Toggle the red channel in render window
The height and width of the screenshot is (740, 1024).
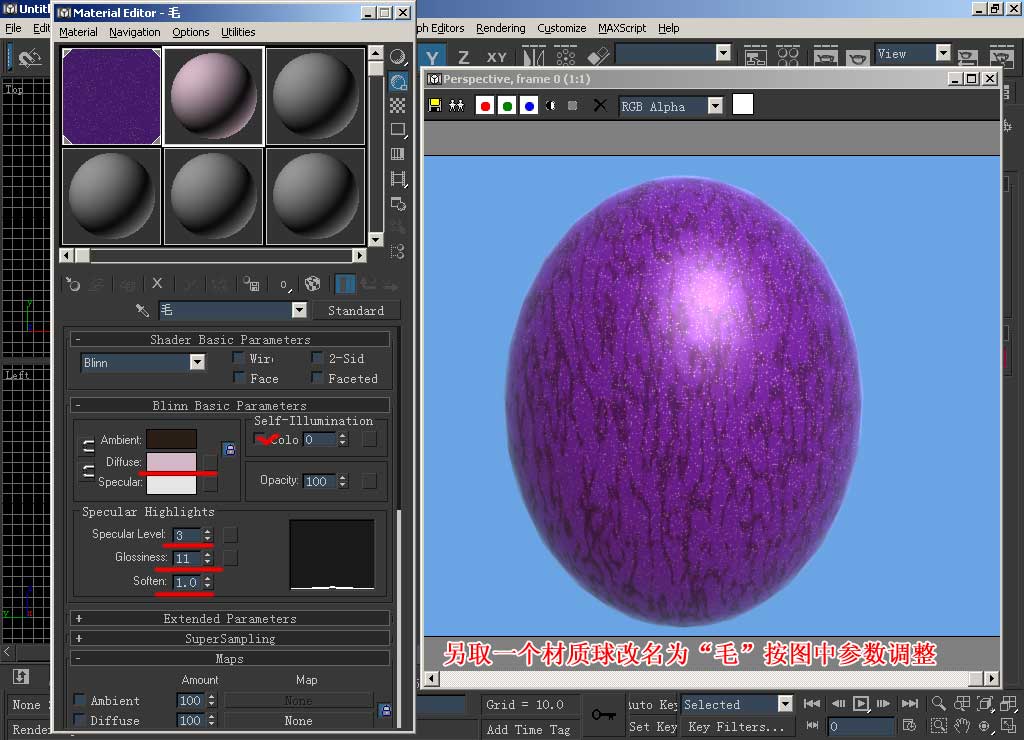485,106
